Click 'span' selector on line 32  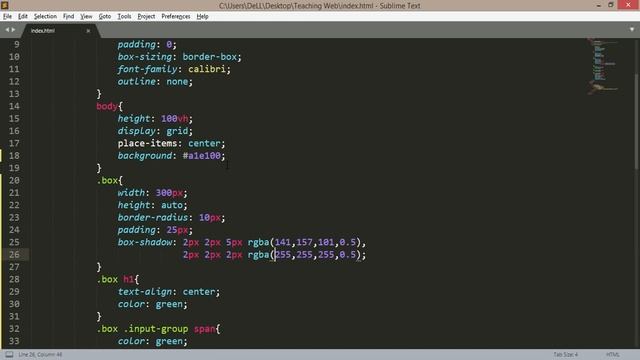pos(204,329)
